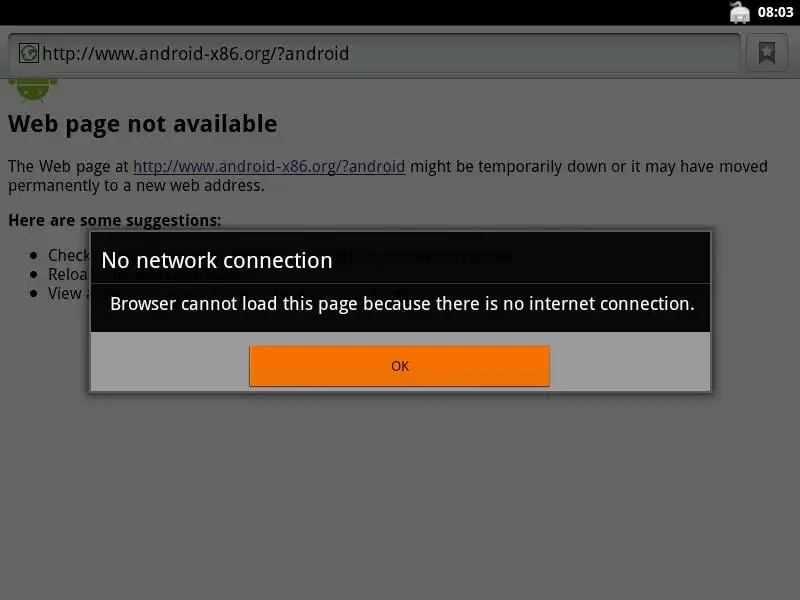Click the 'Here are some suggestions:' label

(115, 220)
